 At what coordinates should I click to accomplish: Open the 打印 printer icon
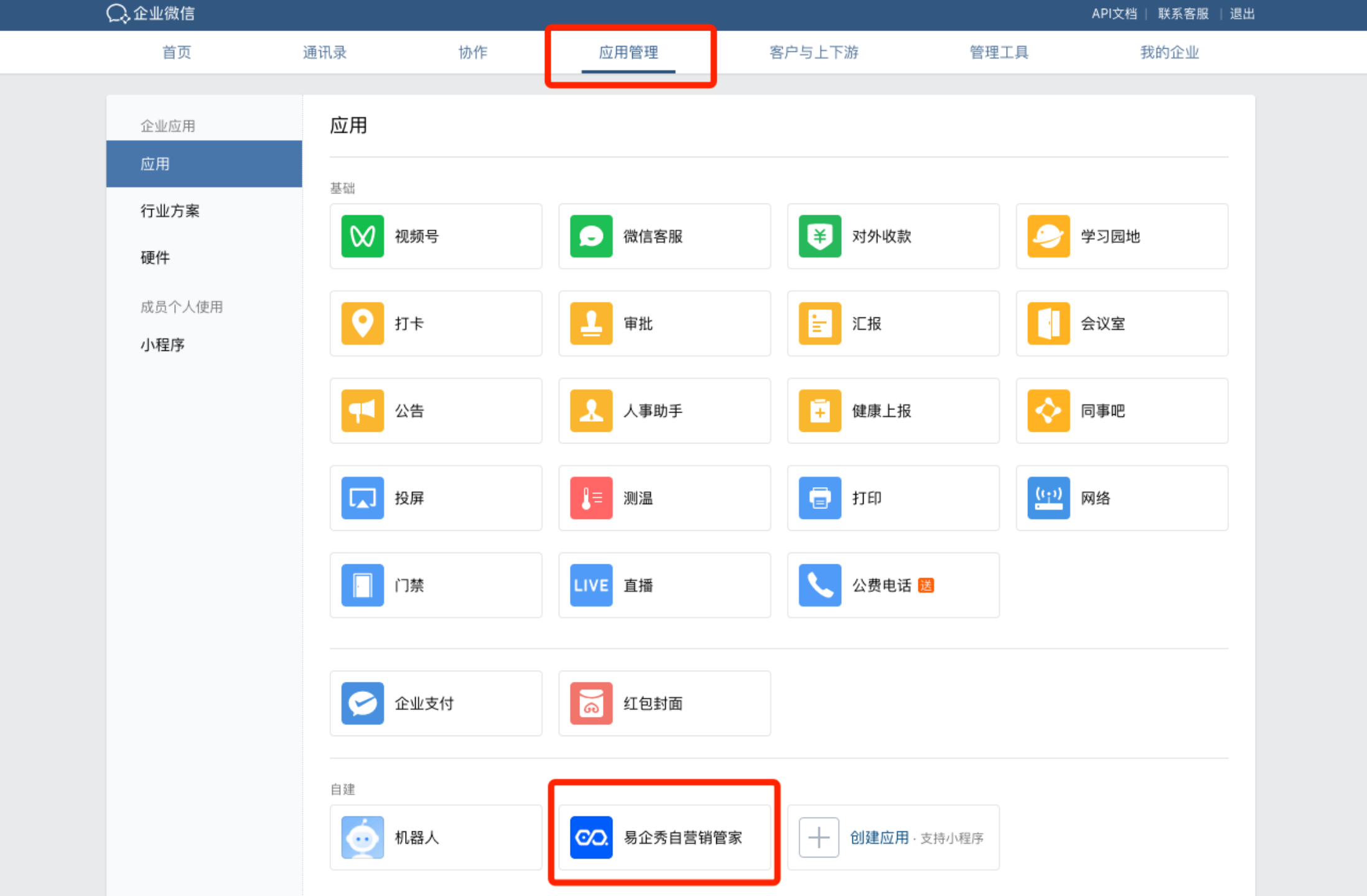[820, 498]
